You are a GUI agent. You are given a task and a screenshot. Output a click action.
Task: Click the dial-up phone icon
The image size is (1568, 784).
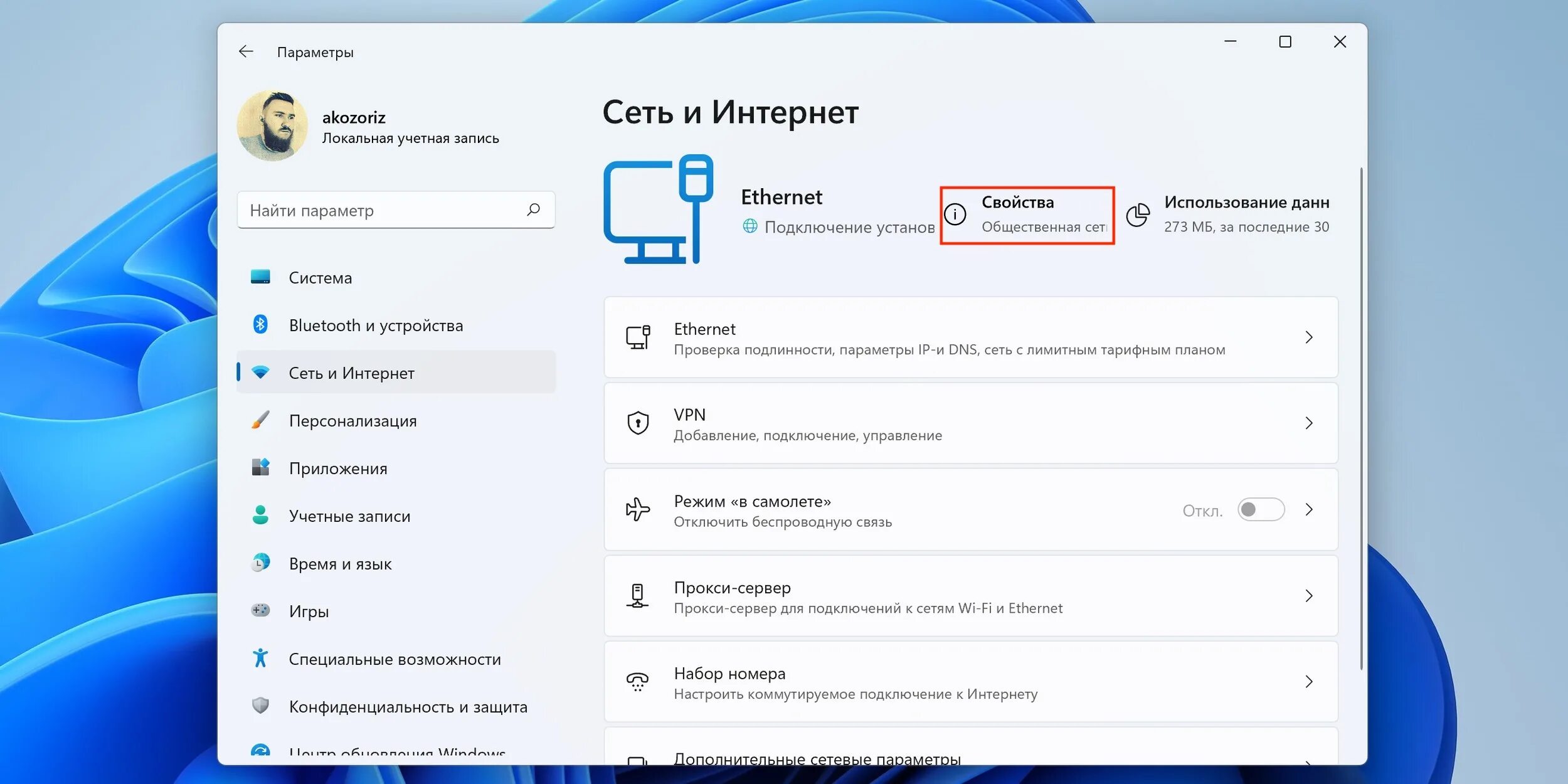pos(638,682)
